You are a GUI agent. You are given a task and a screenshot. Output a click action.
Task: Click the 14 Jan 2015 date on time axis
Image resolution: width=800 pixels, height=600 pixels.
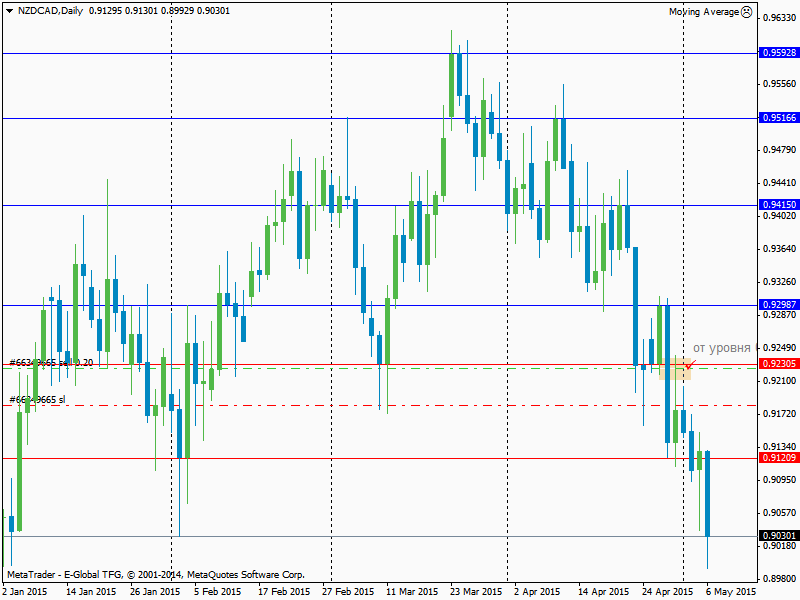(91, 592)
